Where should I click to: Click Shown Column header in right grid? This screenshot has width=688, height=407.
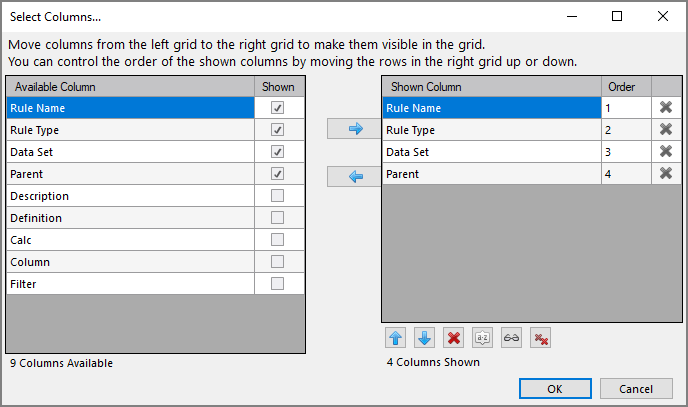pyautogui.click(x=491, y=87)
